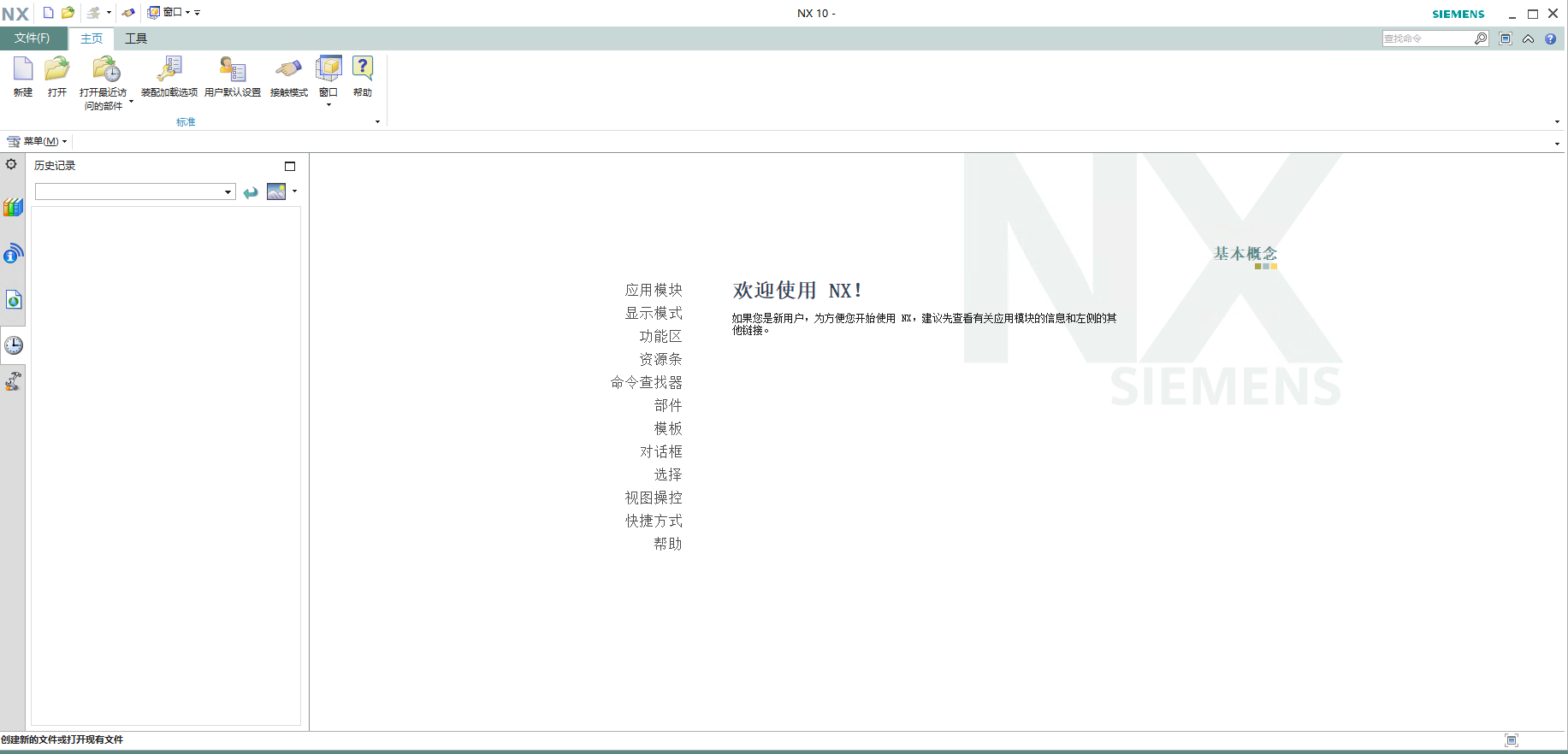
Task: Click quick-access Open folder icon in title bar
Action: click(68, 13)
